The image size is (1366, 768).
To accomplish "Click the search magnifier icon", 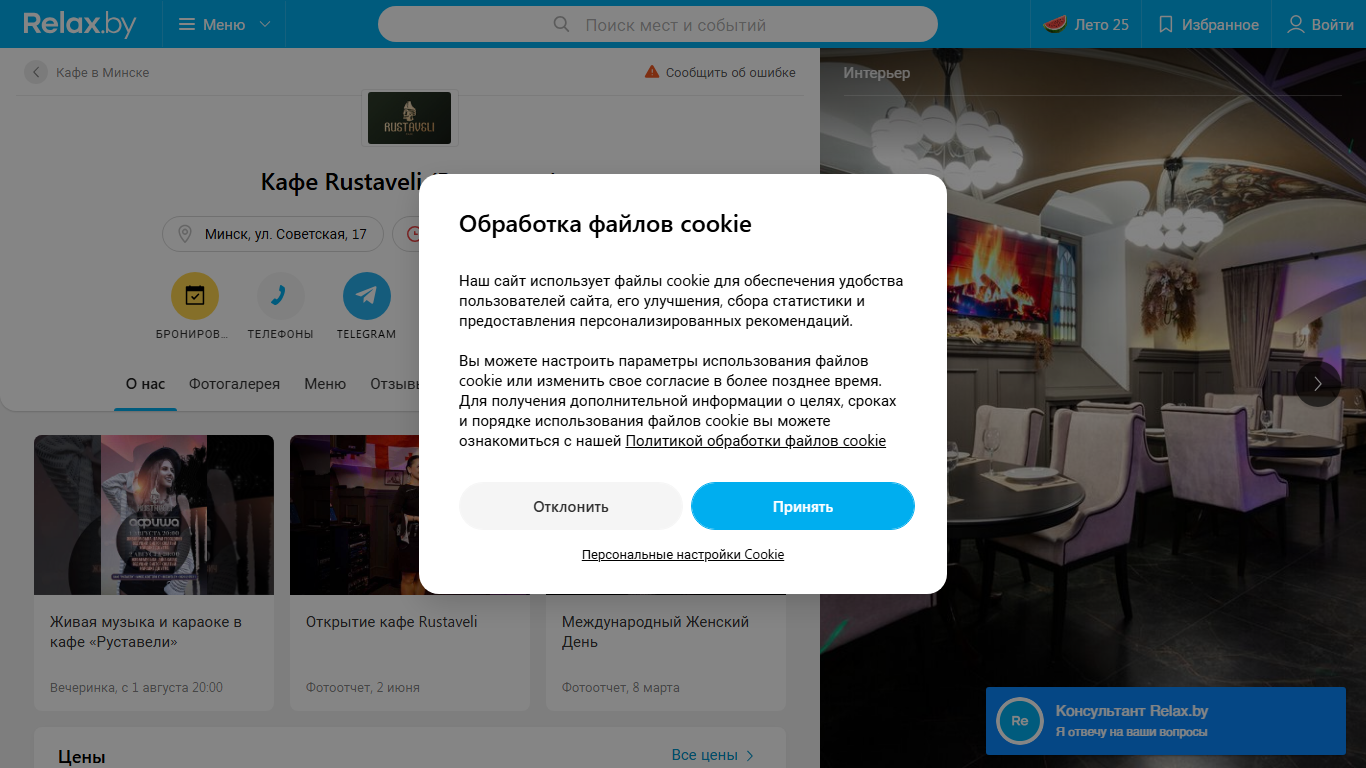I will [562, 24].
